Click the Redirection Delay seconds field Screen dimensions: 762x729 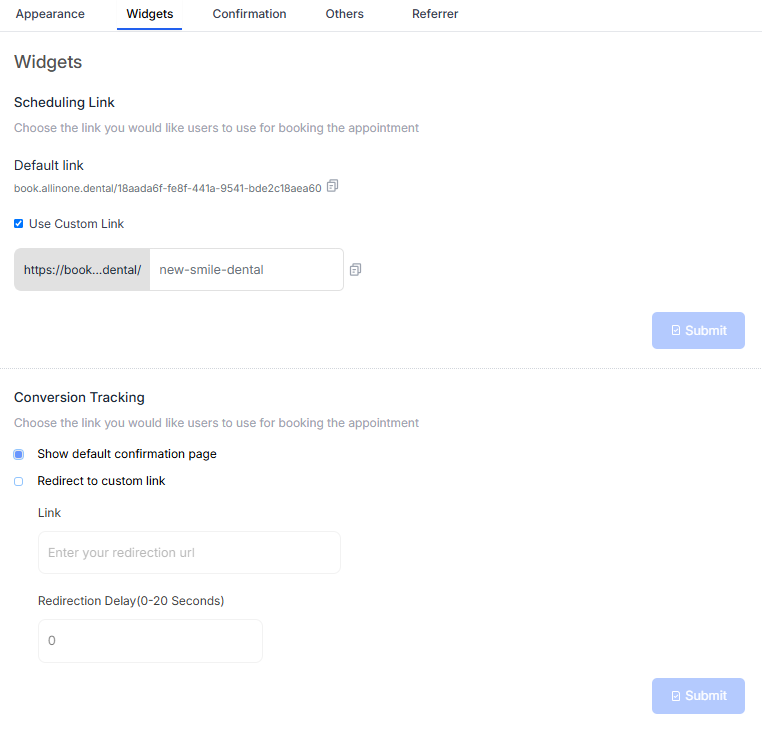pos(150,641)
